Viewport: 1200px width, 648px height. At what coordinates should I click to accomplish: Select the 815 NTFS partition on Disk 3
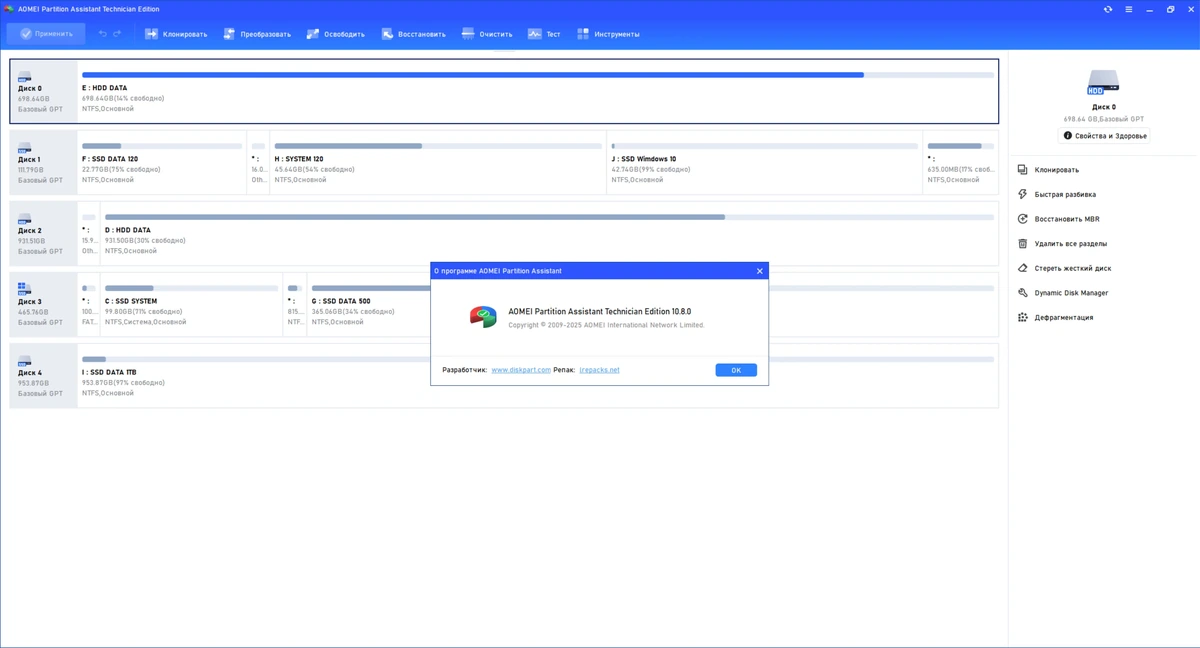295,304
